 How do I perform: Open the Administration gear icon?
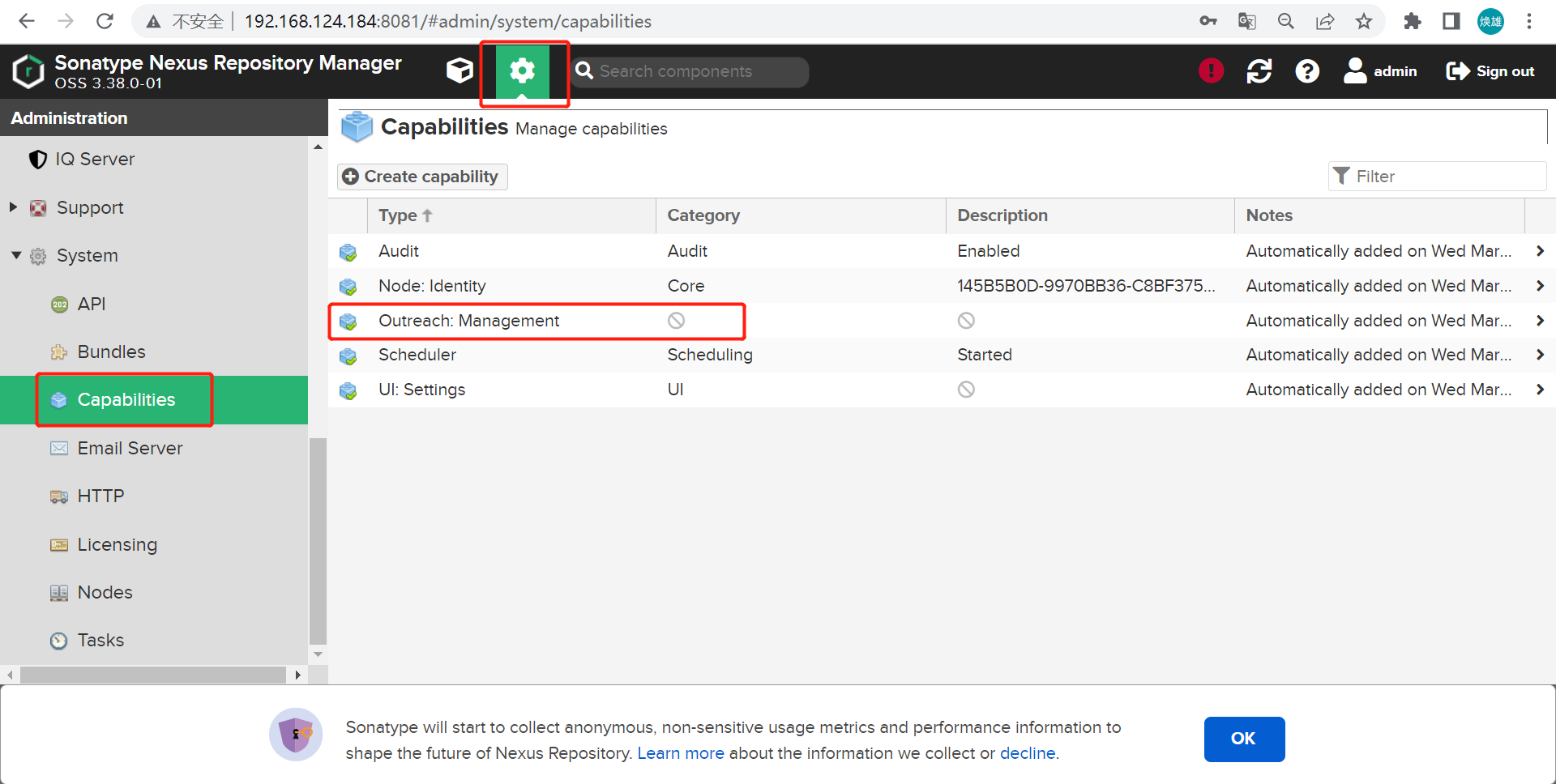[x=522, y=71]
